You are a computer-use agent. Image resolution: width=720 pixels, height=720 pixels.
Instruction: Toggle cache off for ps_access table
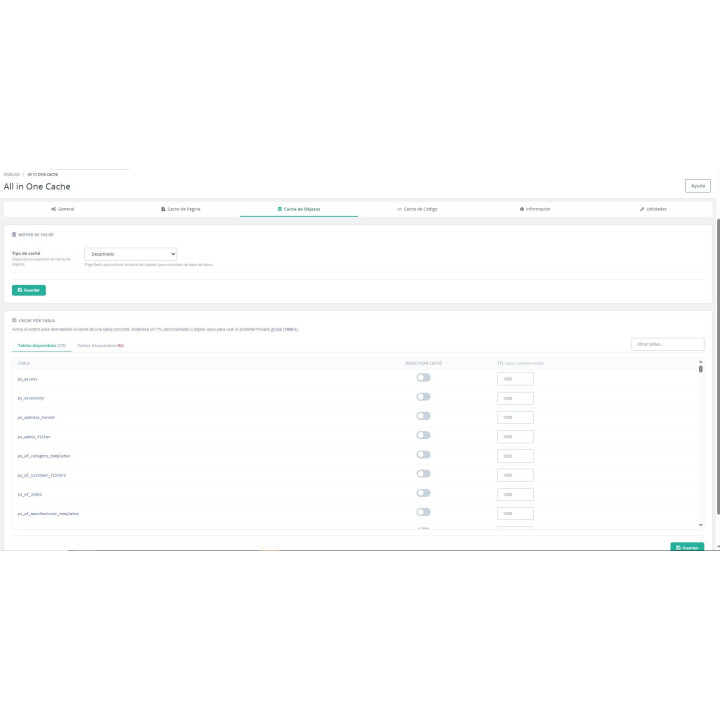coord(423,377)
